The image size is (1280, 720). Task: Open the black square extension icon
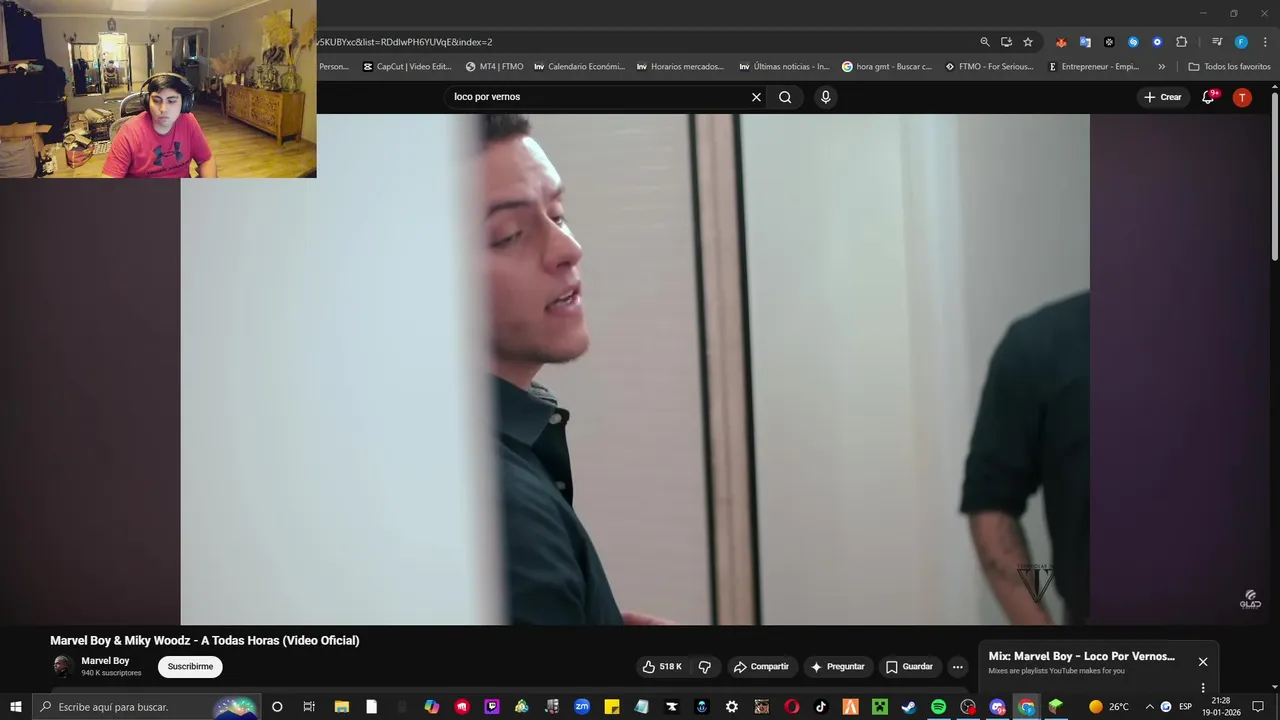pyautogui.click(x=1109, y=42)
